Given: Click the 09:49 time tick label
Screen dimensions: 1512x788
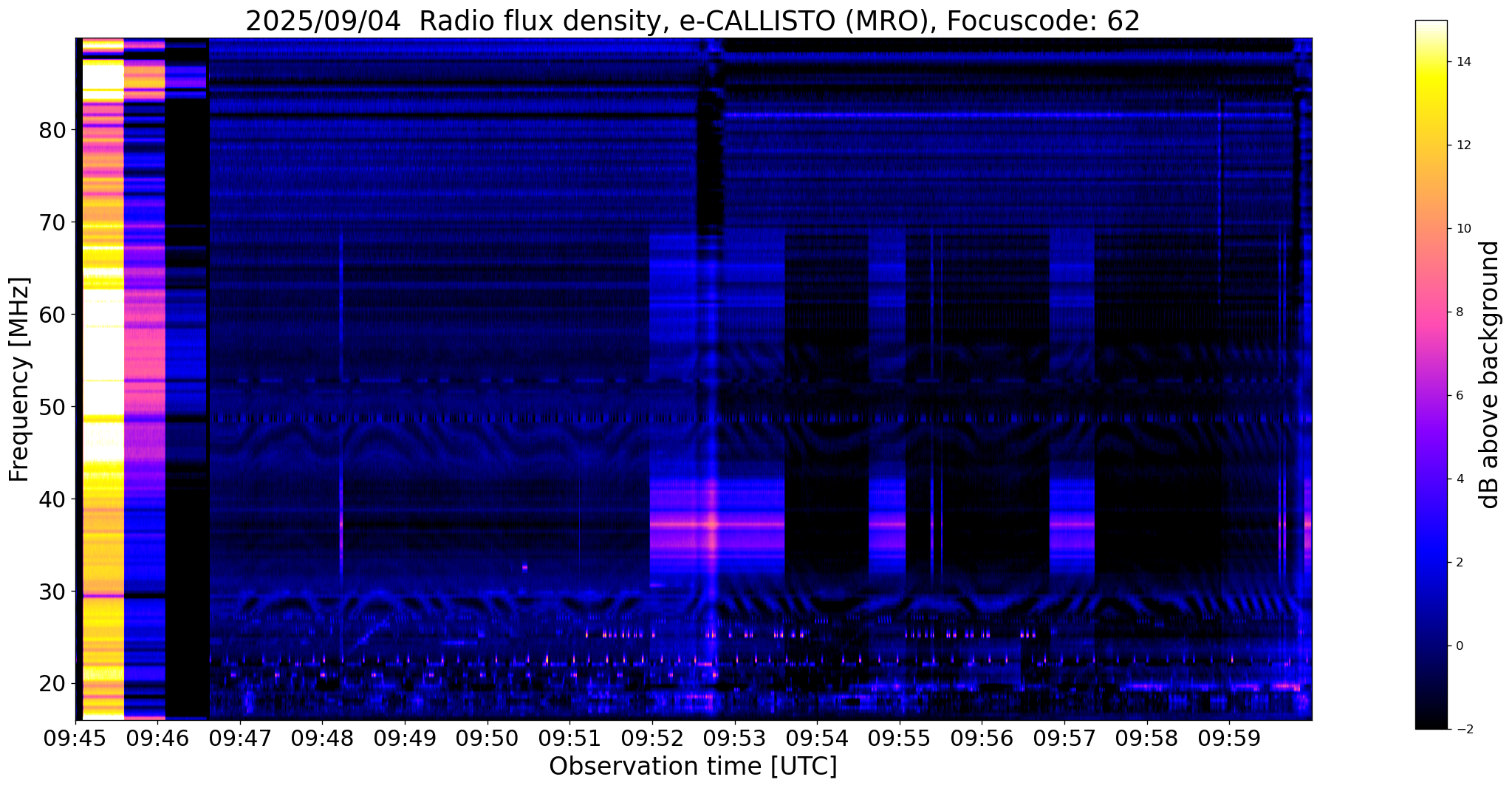Looking at the screenshot, I should (x=405, y=738).
